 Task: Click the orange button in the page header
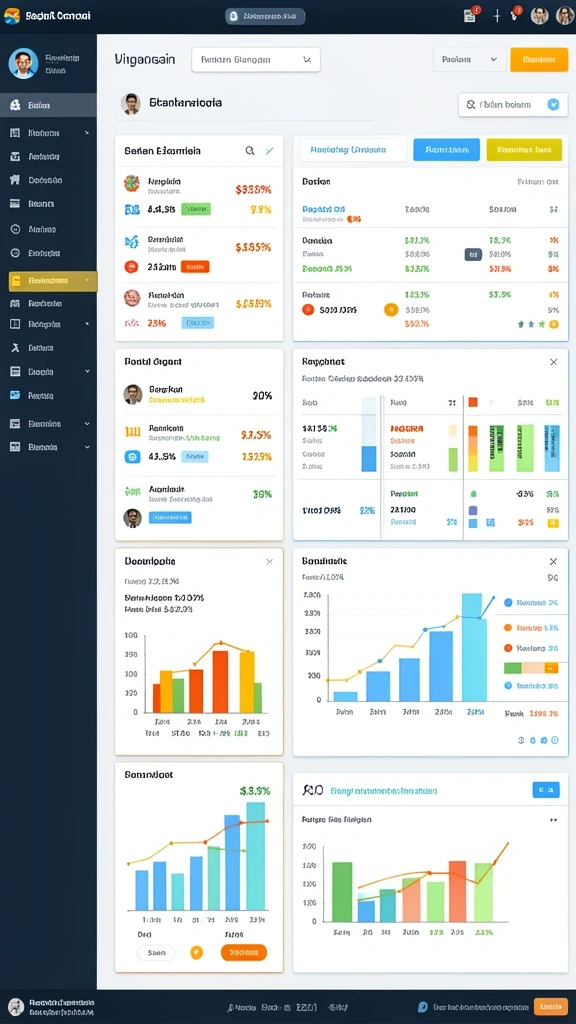click(x=539, y=59)
